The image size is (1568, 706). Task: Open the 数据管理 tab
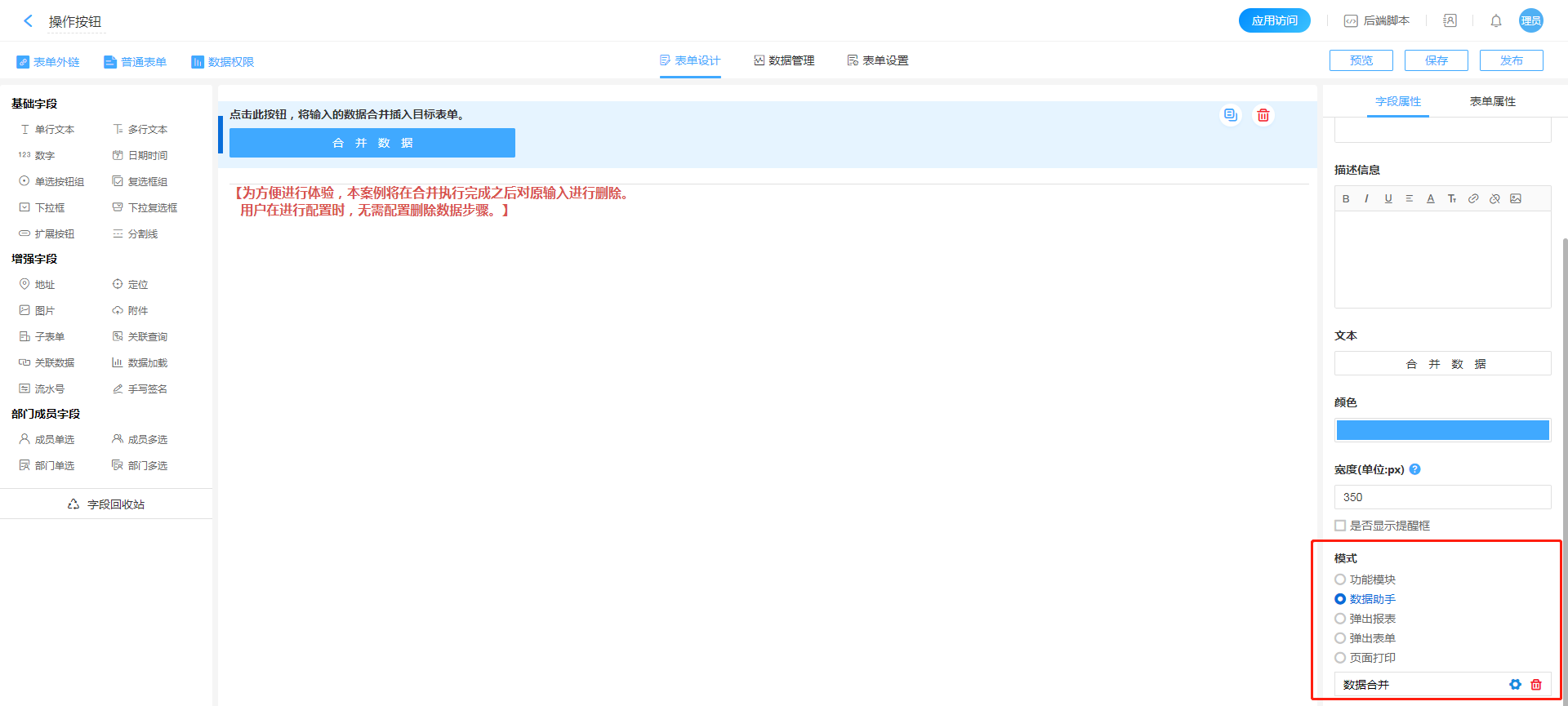(784, 60)
